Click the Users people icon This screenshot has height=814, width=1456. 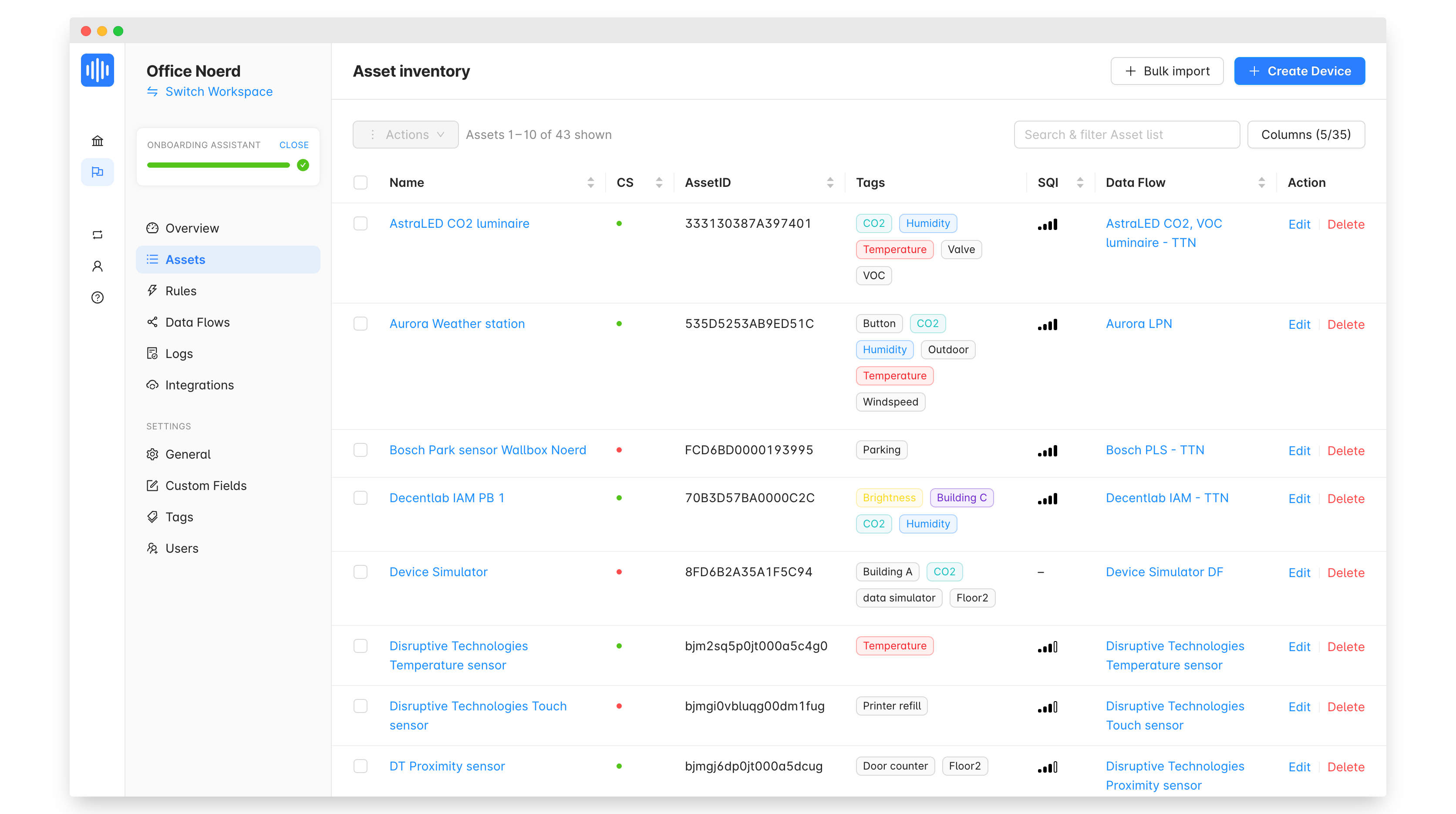(152, 548)
